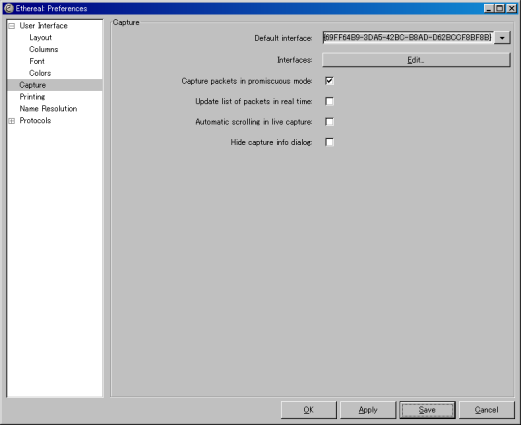The width and height of the screenshot is (521, 425).
Task: Click the 'Hide capture info dialog:' label
Action: 271,142
